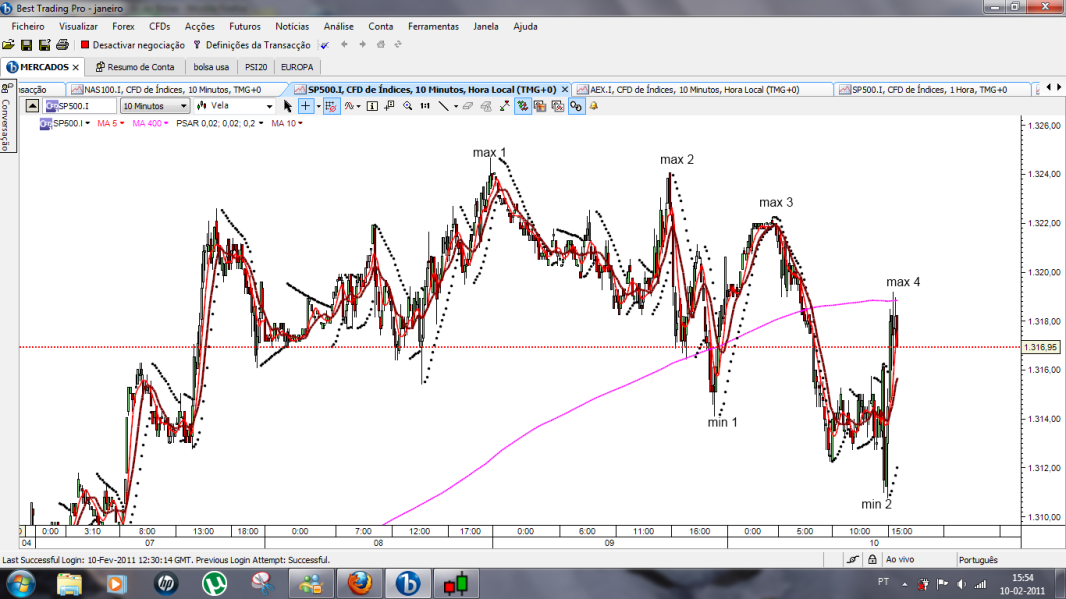Click the blue checkmark toolbar icon

click(325, 45)
